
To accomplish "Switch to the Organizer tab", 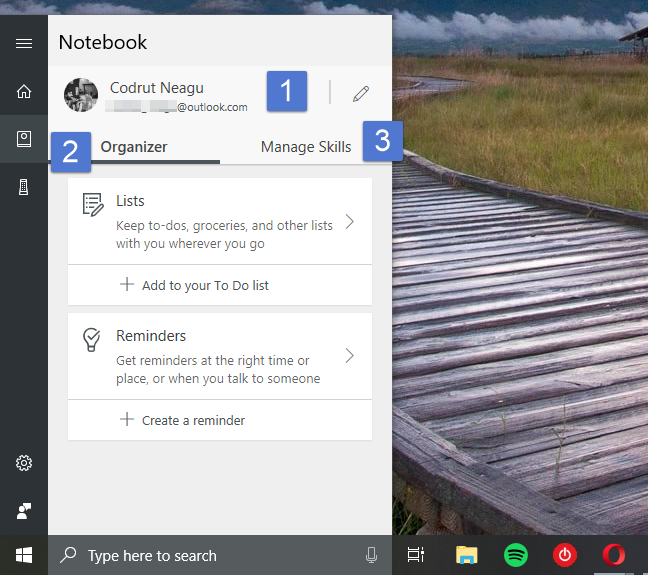I will coord(134,147).
